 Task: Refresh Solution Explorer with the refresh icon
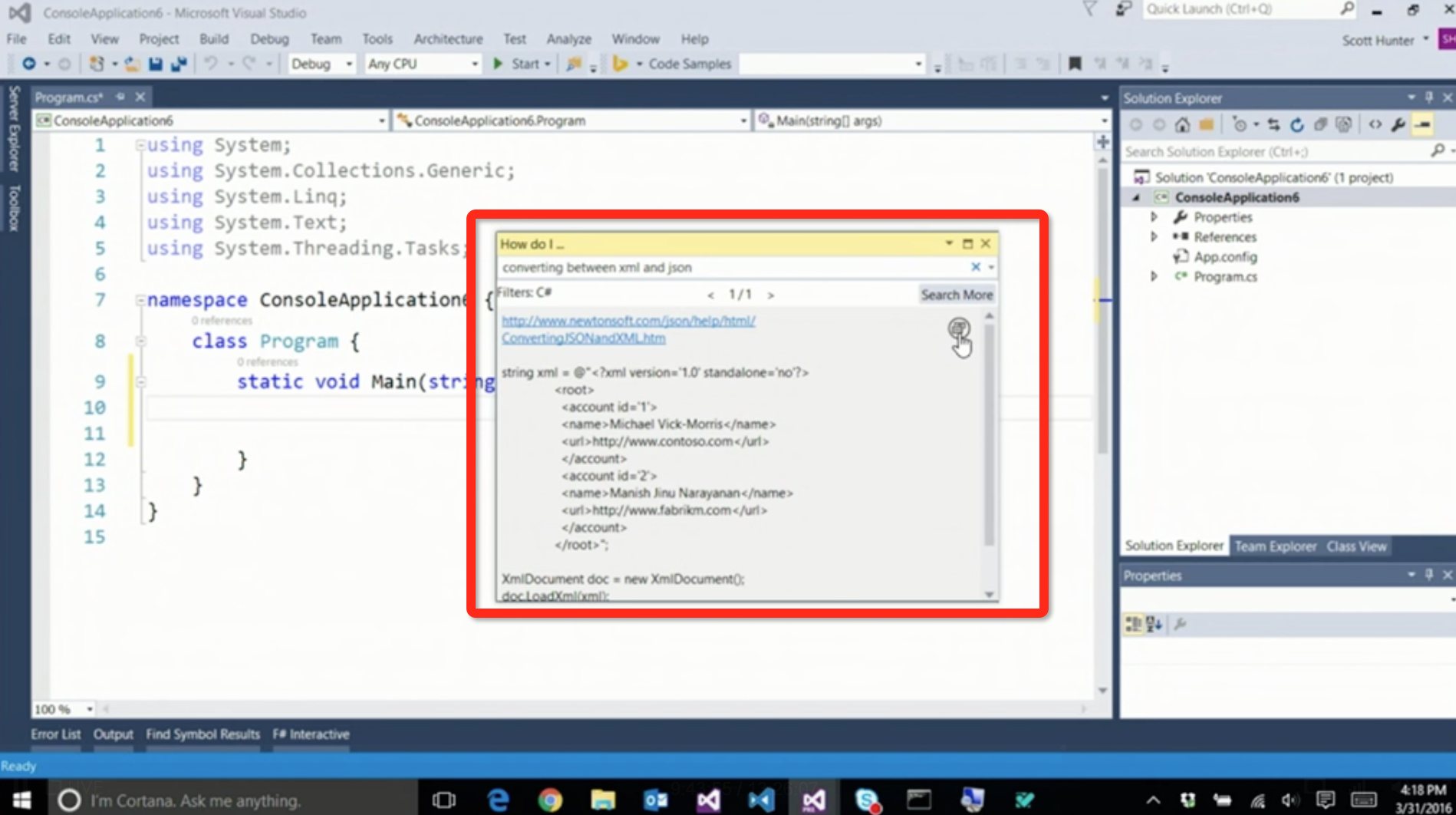coord(1296,124)
